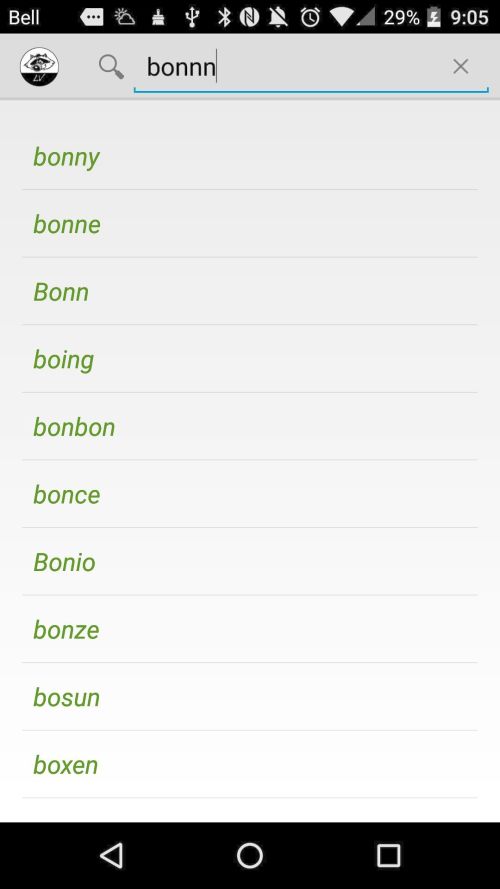Select the boxen result
Screen dimensions: 500x889
point(249,764)
